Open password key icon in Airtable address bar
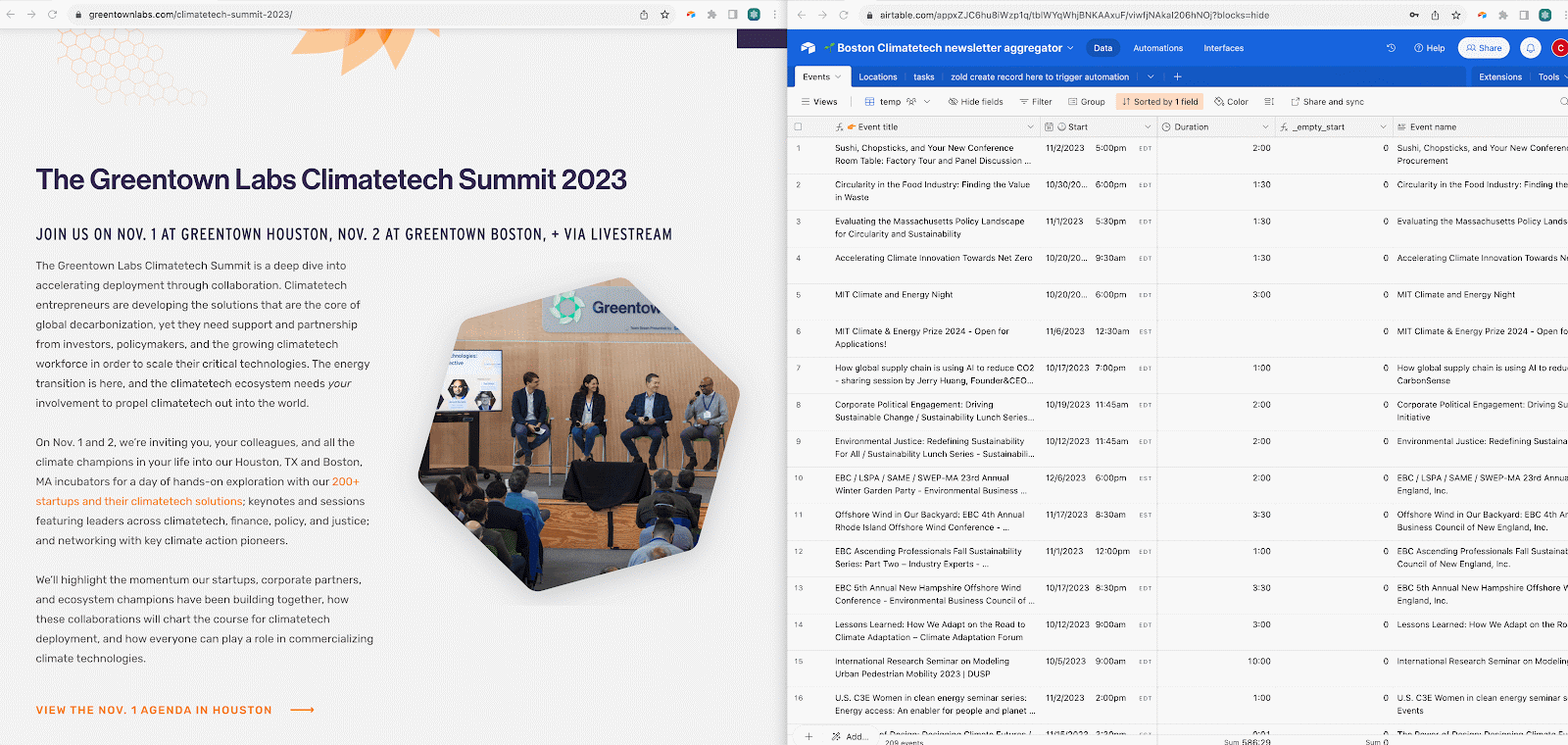Viewport: 1568px width, 745px height. point(1413,15)
